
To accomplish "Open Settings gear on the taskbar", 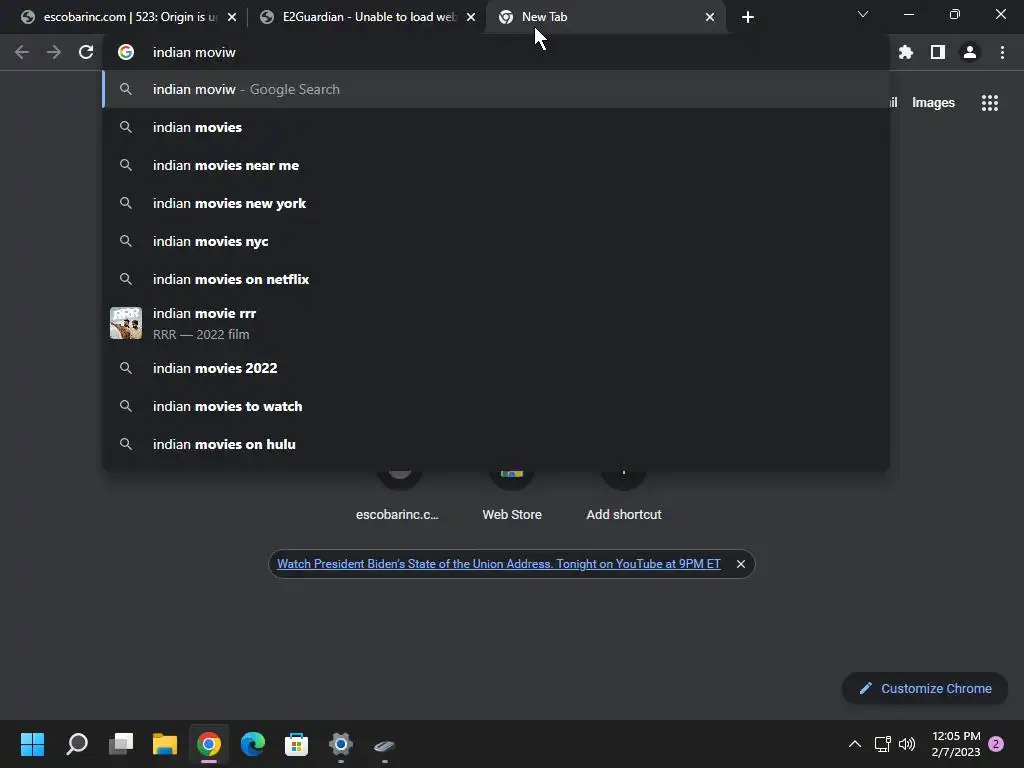I will pyautogui.click(x=340, y=744).
